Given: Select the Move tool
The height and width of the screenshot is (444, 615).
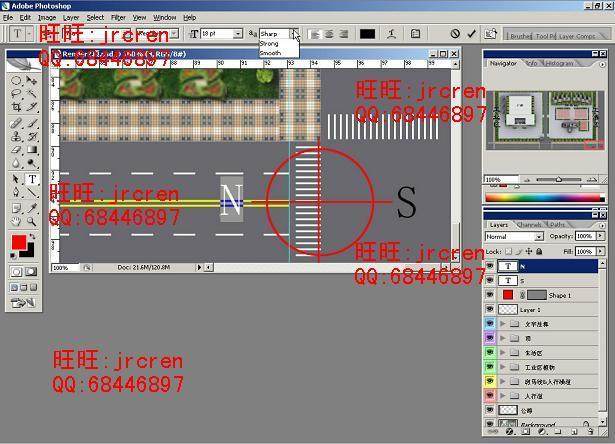Looking at the screenshot, I should (32, 80).
